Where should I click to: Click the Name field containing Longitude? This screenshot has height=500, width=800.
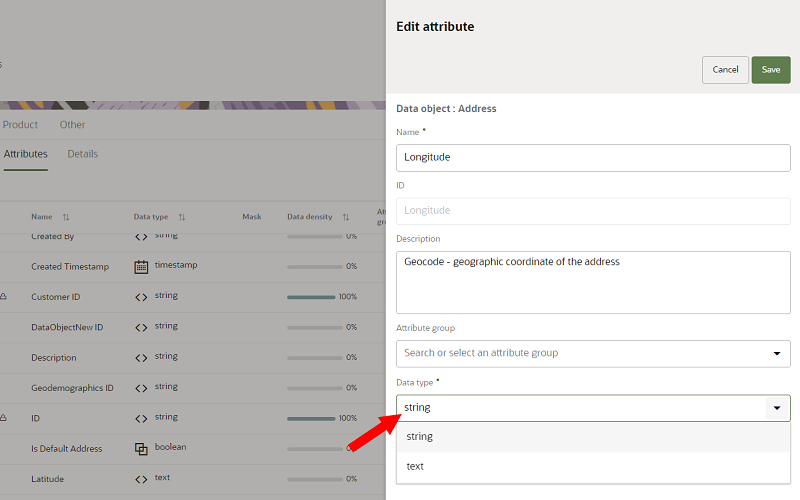[x=593, y=157]
